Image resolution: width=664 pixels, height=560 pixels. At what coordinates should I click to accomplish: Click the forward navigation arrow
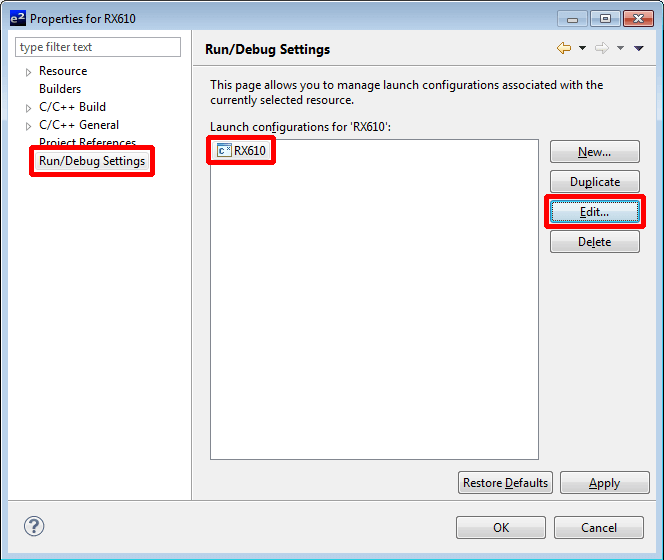602,48
